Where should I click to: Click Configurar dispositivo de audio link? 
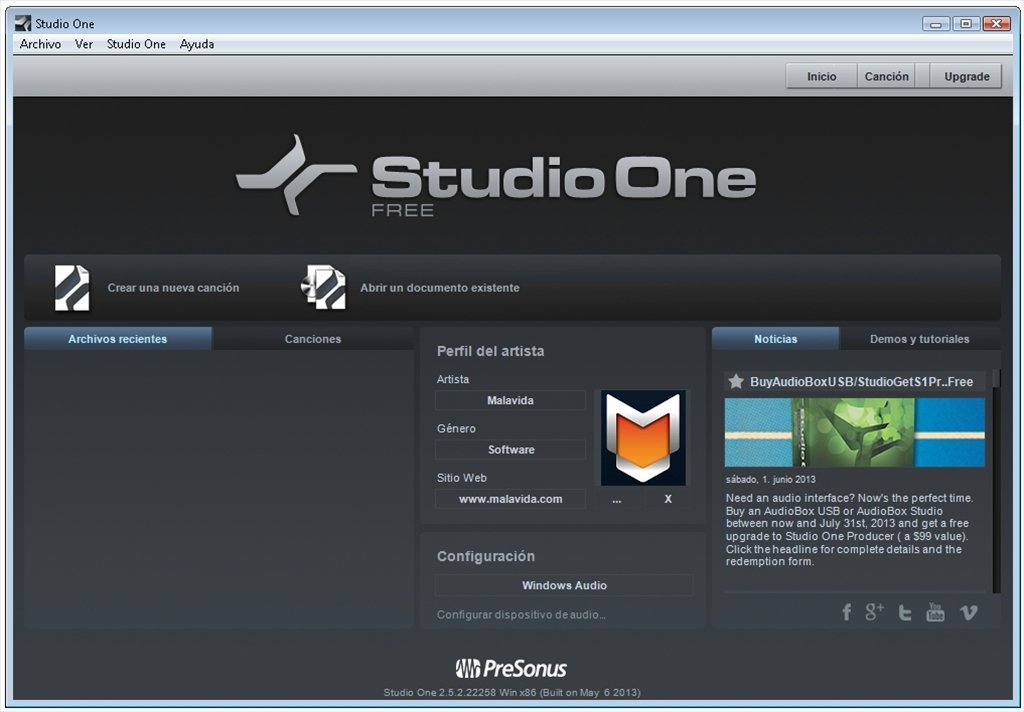[521, 615]
